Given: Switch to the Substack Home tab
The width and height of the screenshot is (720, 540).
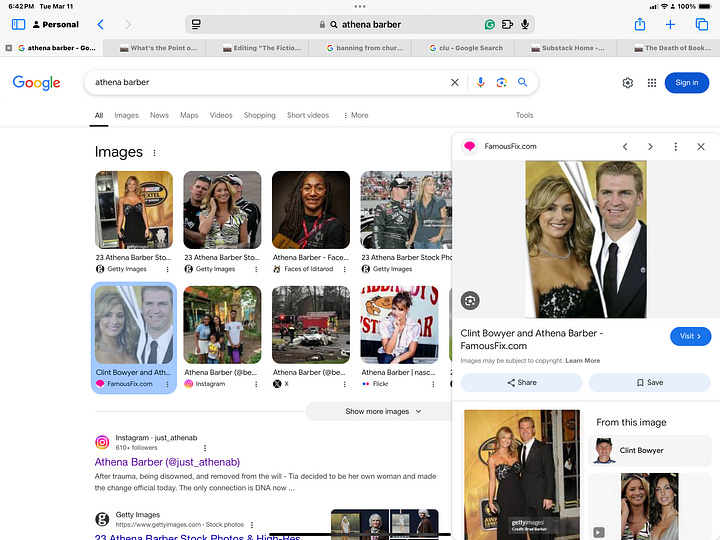Looking at the screenshot, I should [x=568, y=48].
